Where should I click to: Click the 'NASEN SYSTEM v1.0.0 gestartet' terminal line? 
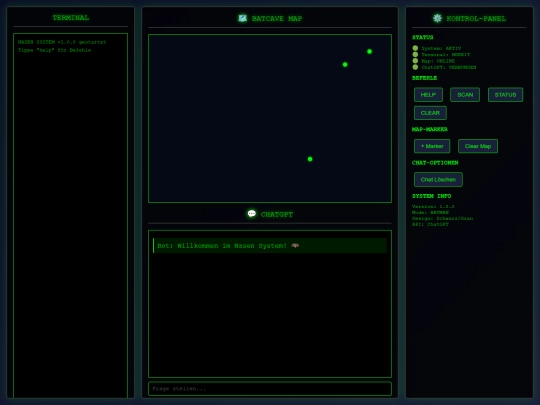coord(62,42)
